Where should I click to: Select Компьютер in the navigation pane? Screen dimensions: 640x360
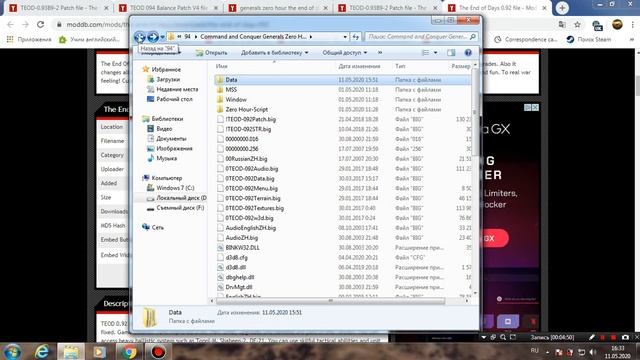point(167,178)
